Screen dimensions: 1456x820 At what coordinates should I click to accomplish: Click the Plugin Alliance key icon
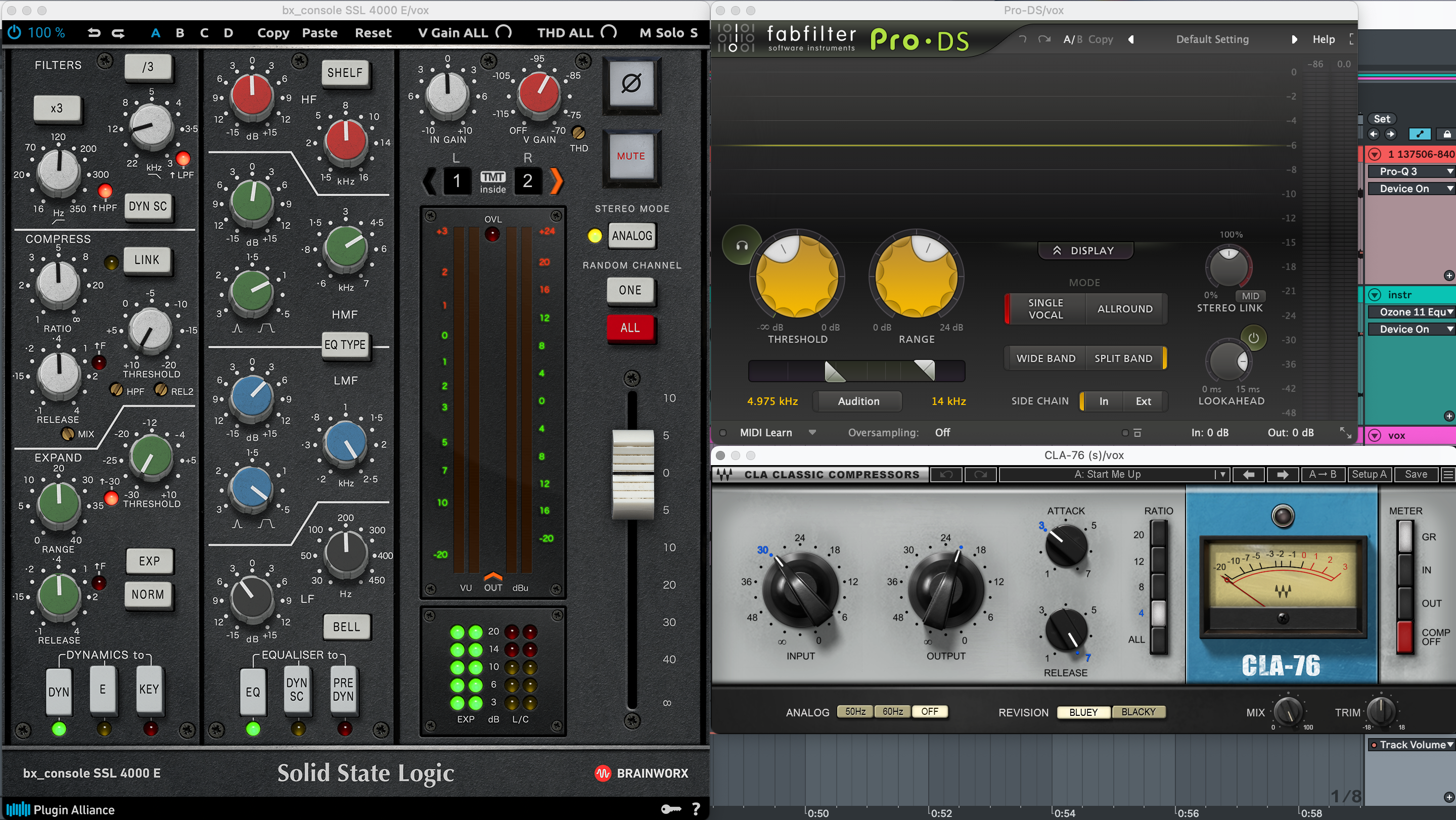point(670,809)
